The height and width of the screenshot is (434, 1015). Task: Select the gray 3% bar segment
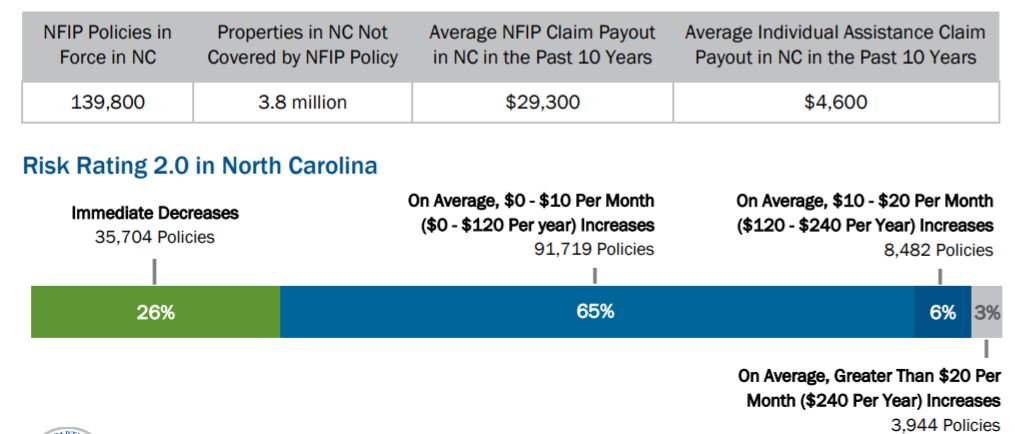tap(987, 312)
